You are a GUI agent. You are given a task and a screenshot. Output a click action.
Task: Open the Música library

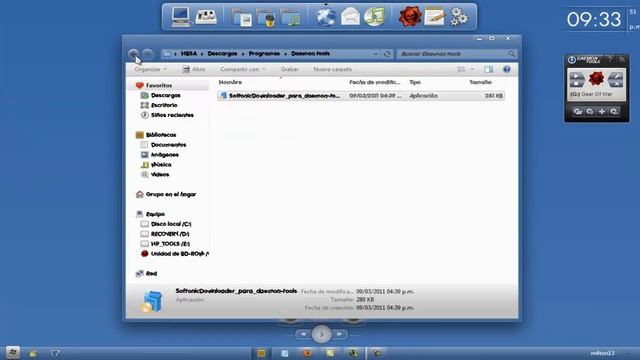click(161, 164)
